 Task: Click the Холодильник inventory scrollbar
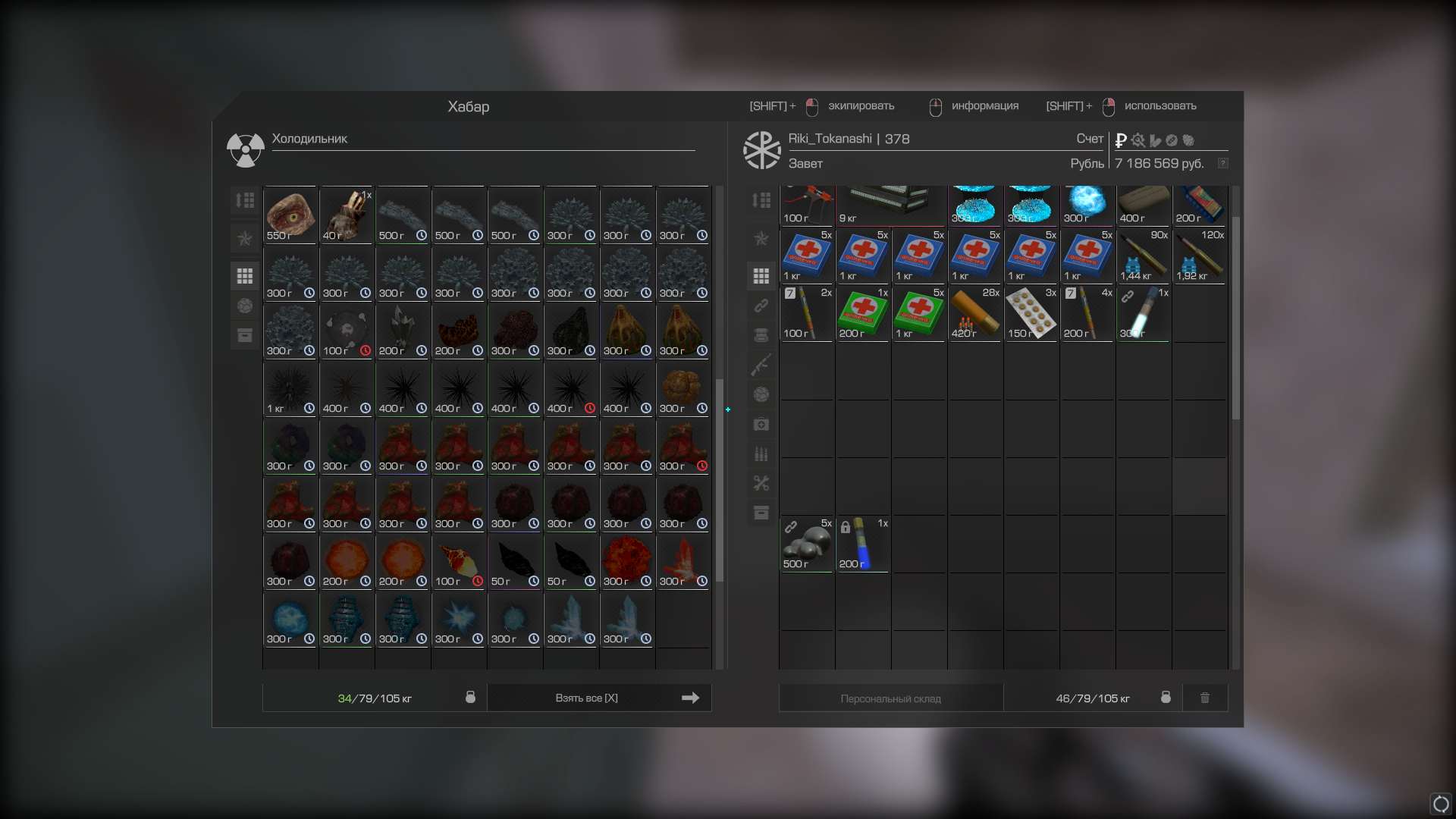coord(720,480)
